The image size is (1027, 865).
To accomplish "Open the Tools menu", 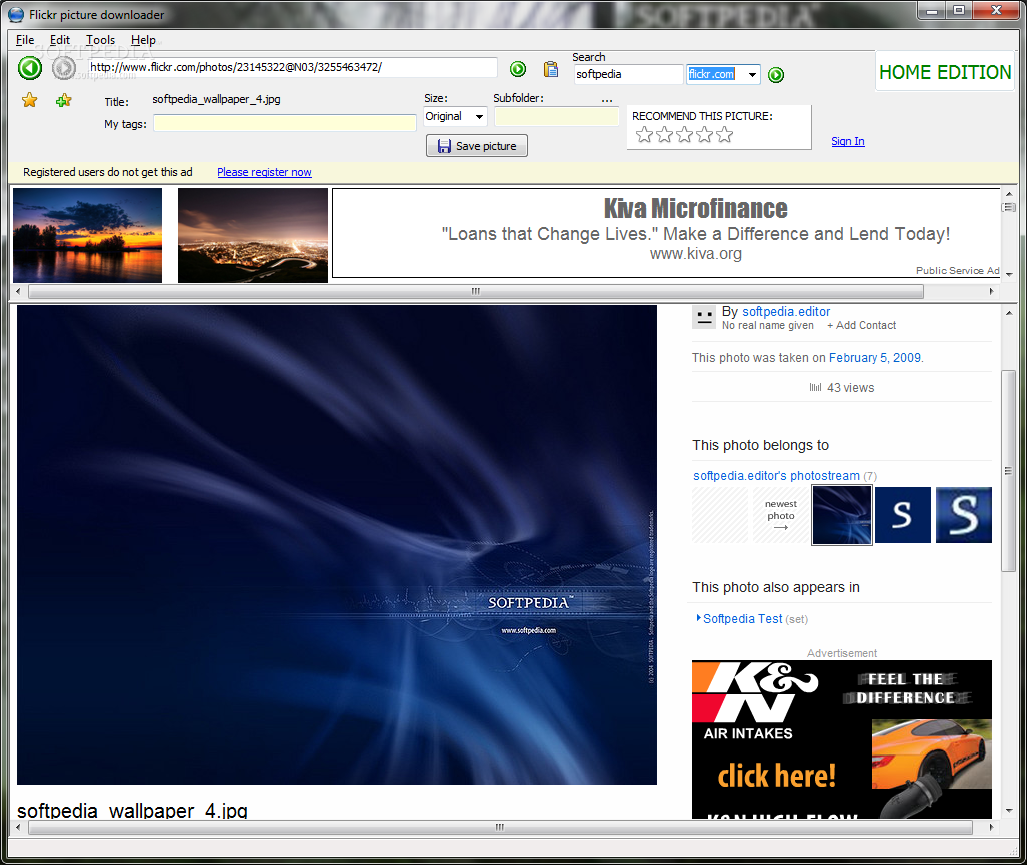I will point(100,40).
